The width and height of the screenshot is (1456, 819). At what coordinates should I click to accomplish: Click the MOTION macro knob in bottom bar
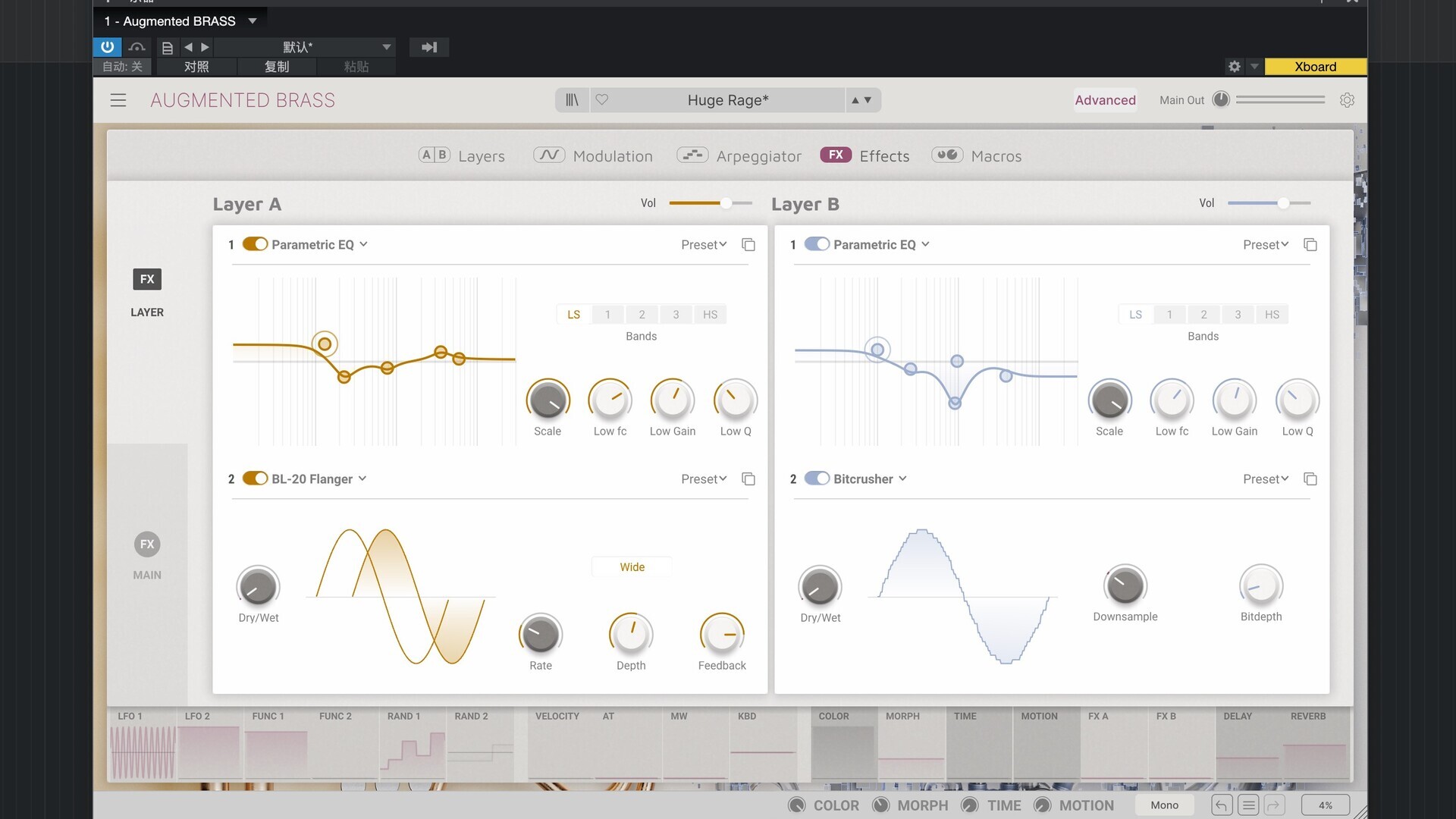(x=1043, y=805)
